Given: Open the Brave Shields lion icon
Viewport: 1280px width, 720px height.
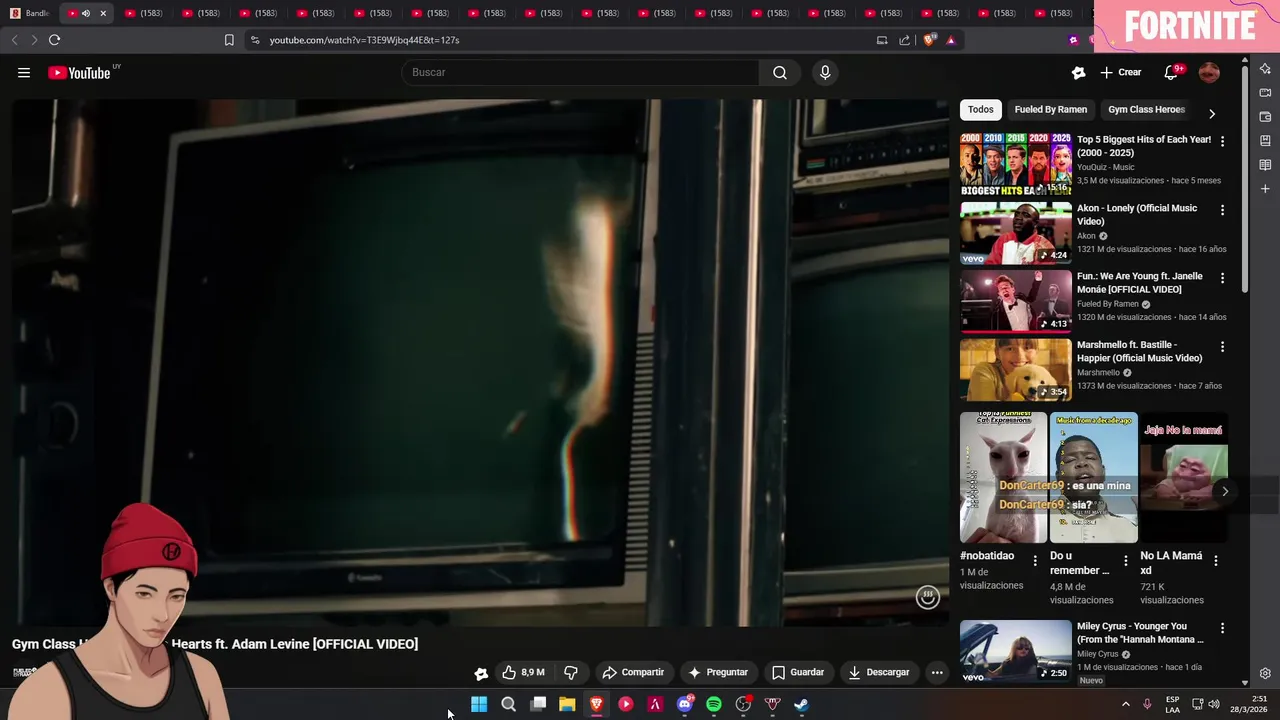Looking at the screenshot, I should click(929, 40).
